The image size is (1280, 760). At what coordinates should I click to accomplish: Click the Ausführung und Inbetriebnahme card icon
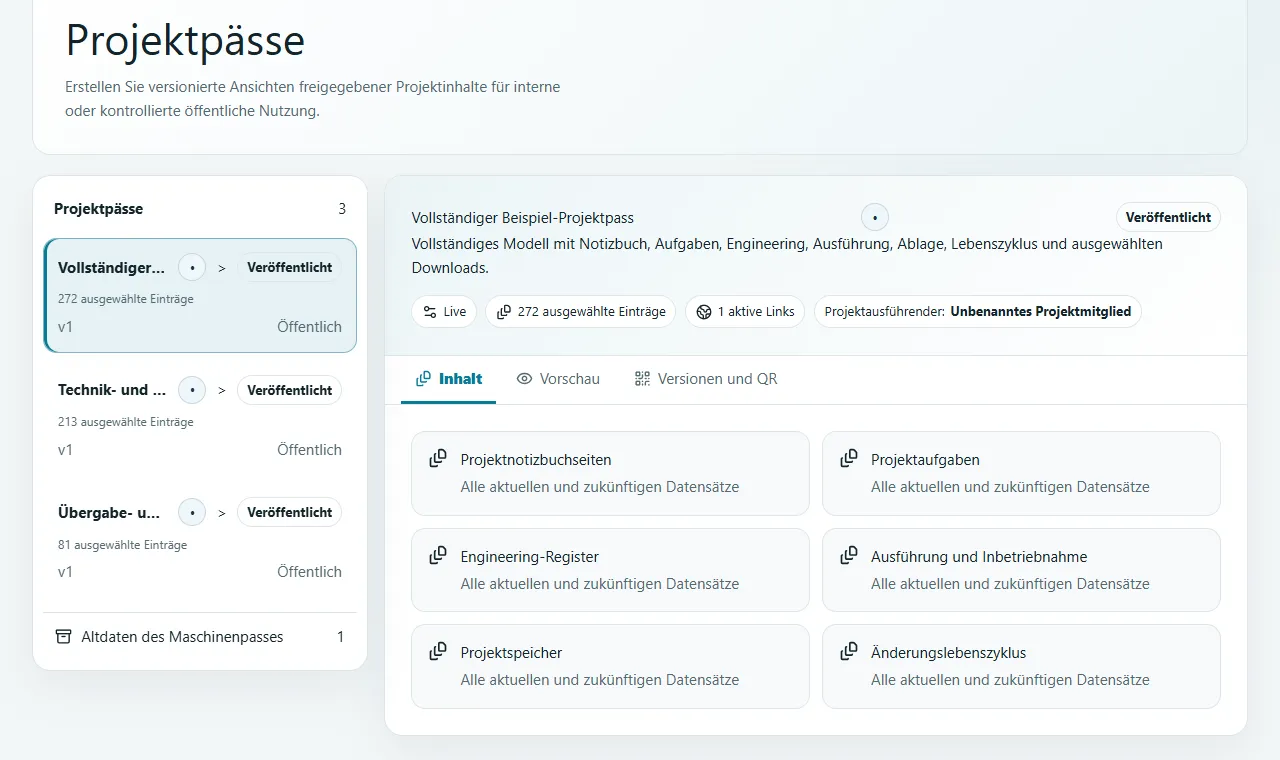coord(849,555)
